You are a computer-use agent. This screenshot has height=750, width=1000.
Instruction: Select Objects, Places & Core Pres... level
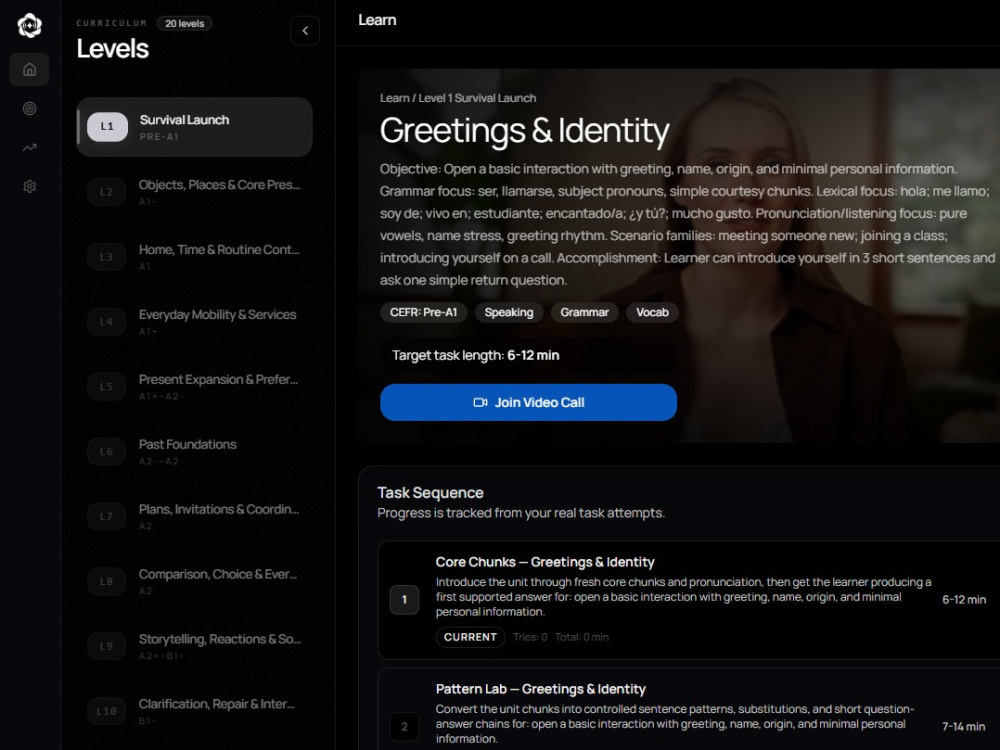click(195, 192)
